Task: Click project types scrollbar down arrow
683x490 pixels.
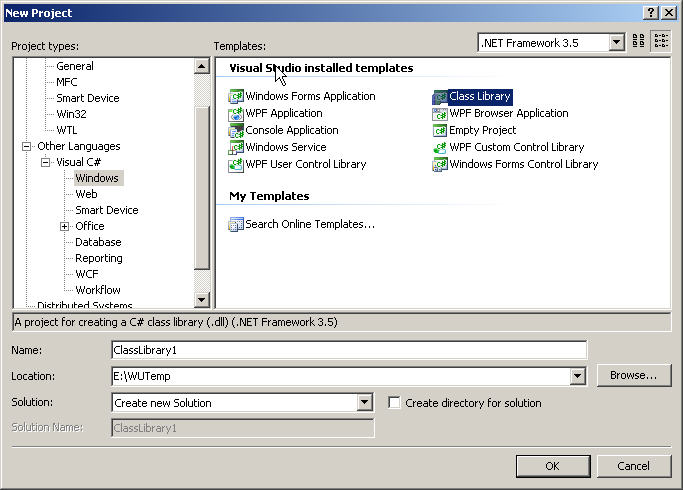Action: (201, 300)
